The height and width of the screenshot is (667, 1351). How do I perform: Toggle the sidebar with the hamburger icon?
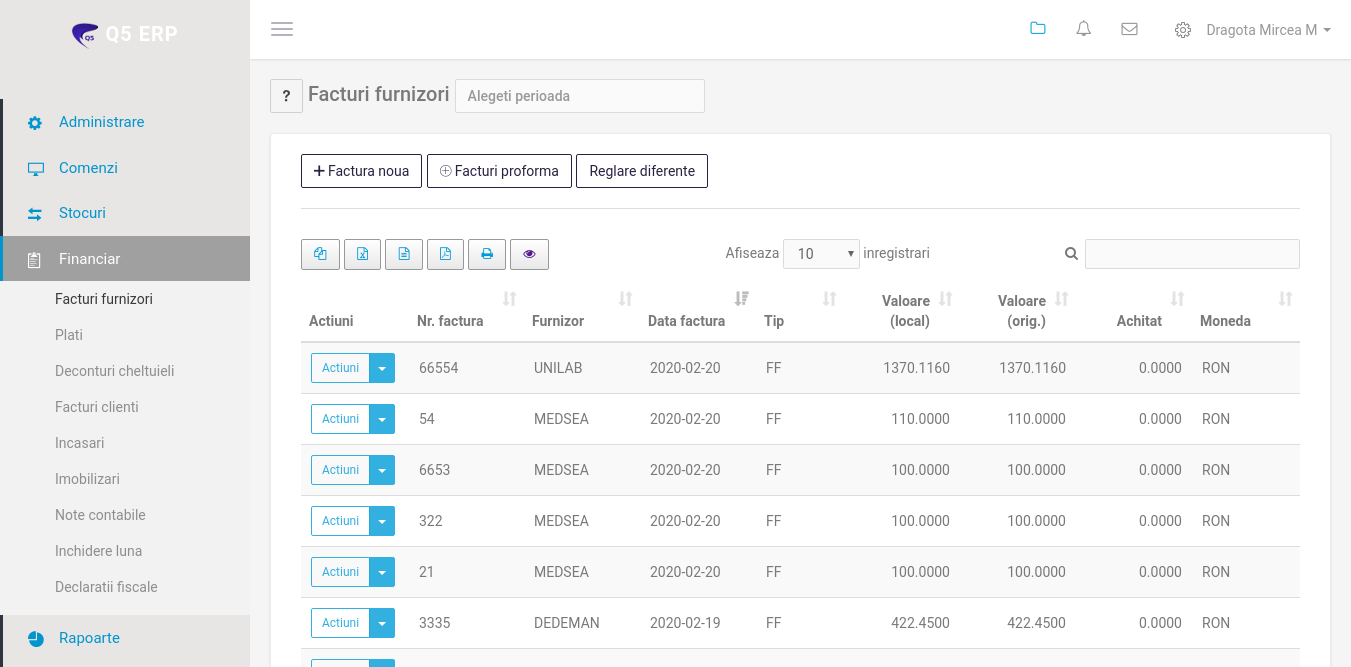coord(282,29)
